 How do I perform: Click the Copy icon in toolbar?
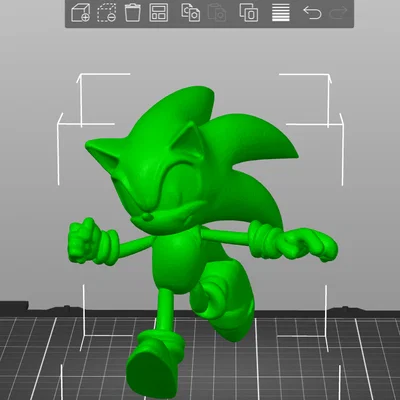pyautogui.click(x=191, y=13)
